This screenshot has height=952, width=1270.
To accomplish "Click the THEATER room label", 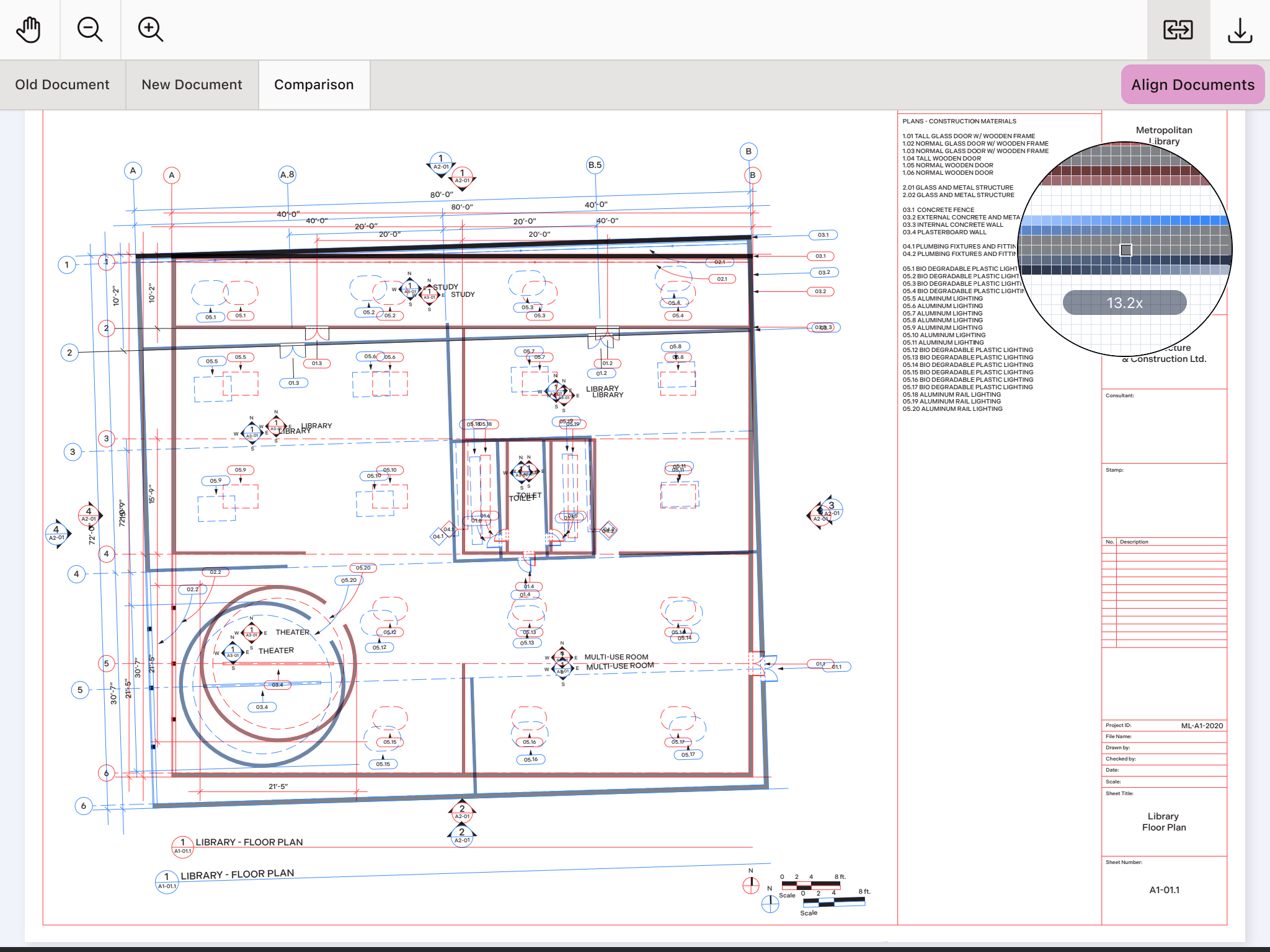I will [292, 632].
